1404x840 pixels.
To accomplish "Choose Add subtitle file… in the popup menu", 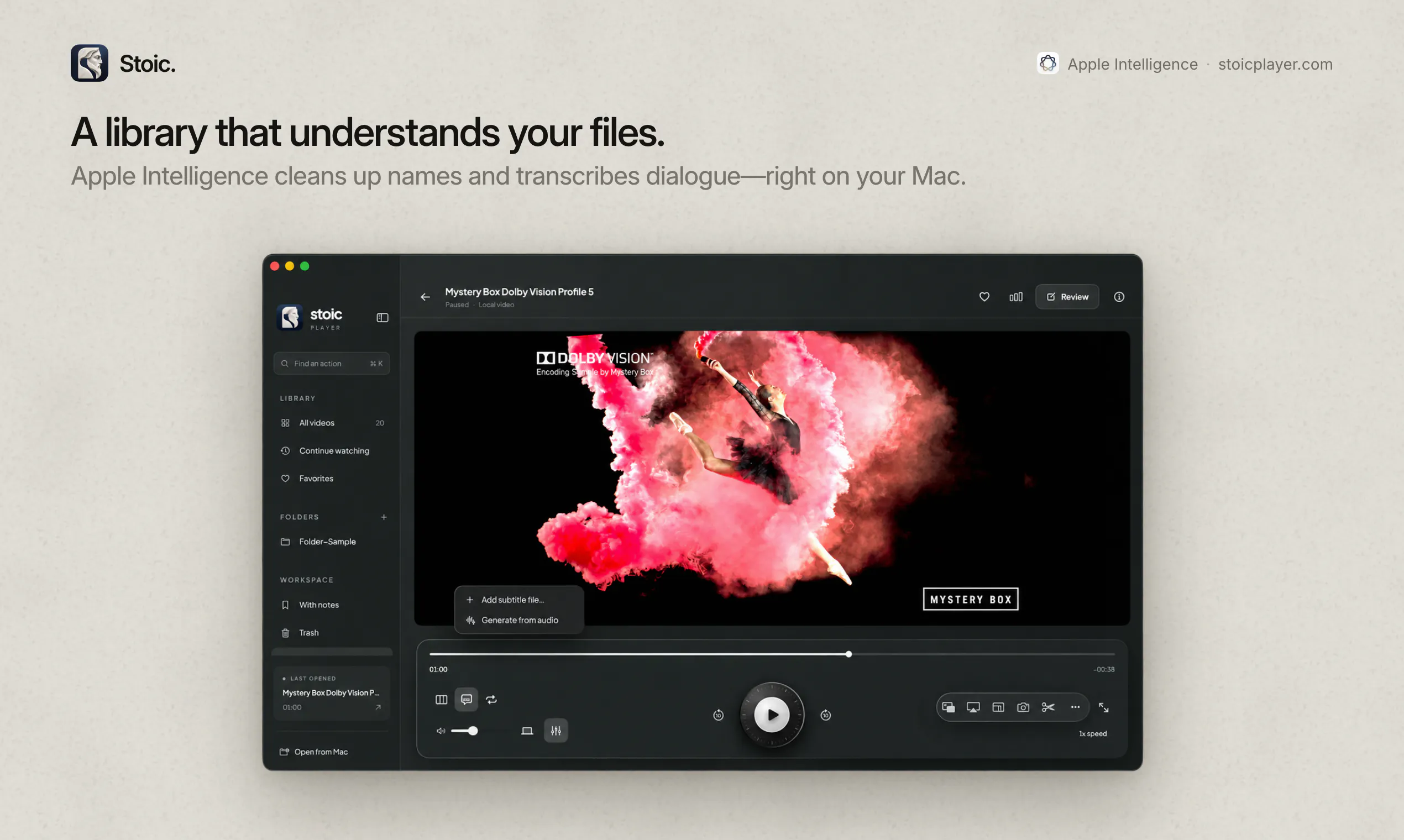I will pyautogui.click(x=519, y=600).
